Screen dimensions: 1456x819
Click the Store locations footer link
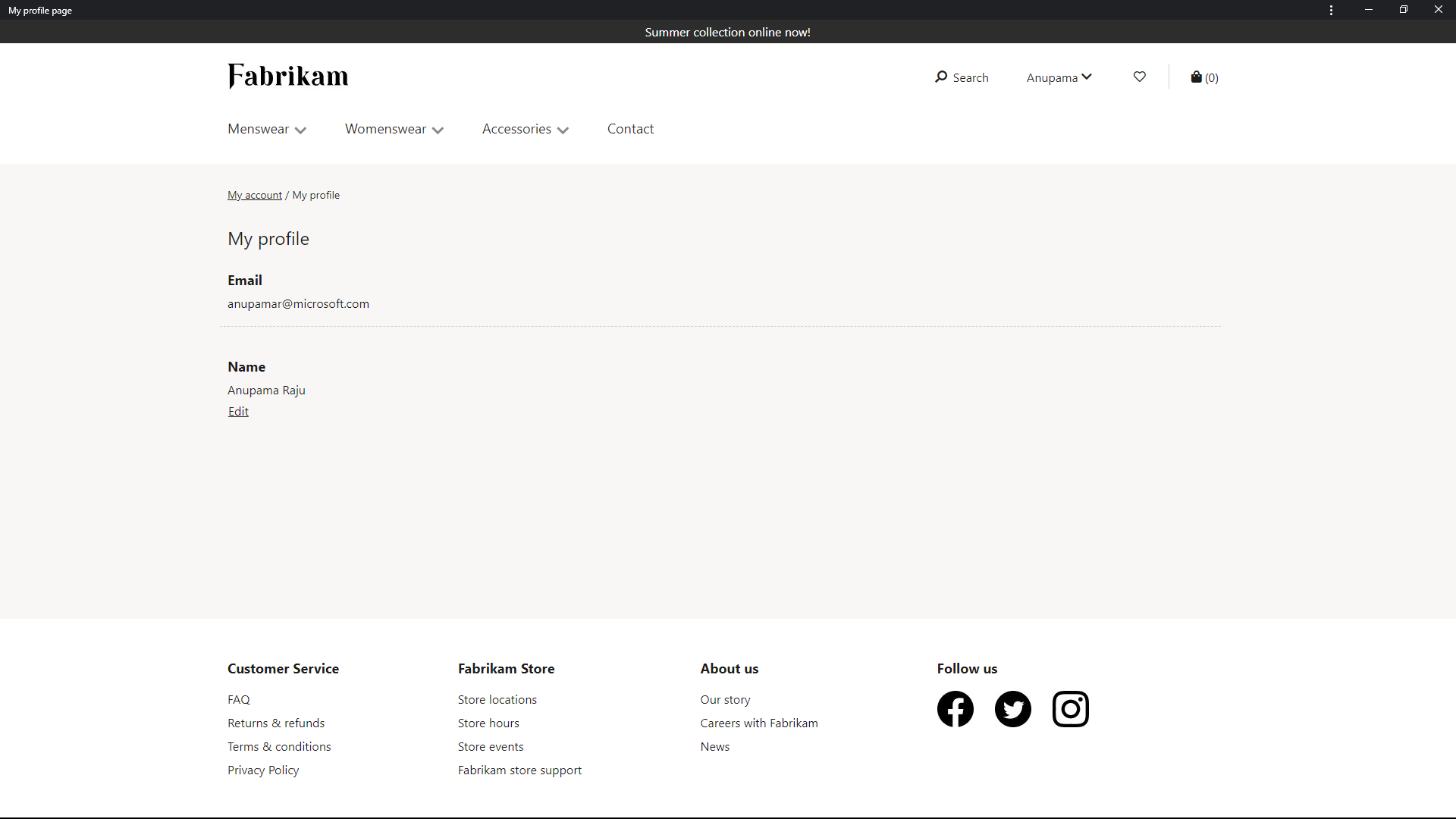tap(497, 699)
